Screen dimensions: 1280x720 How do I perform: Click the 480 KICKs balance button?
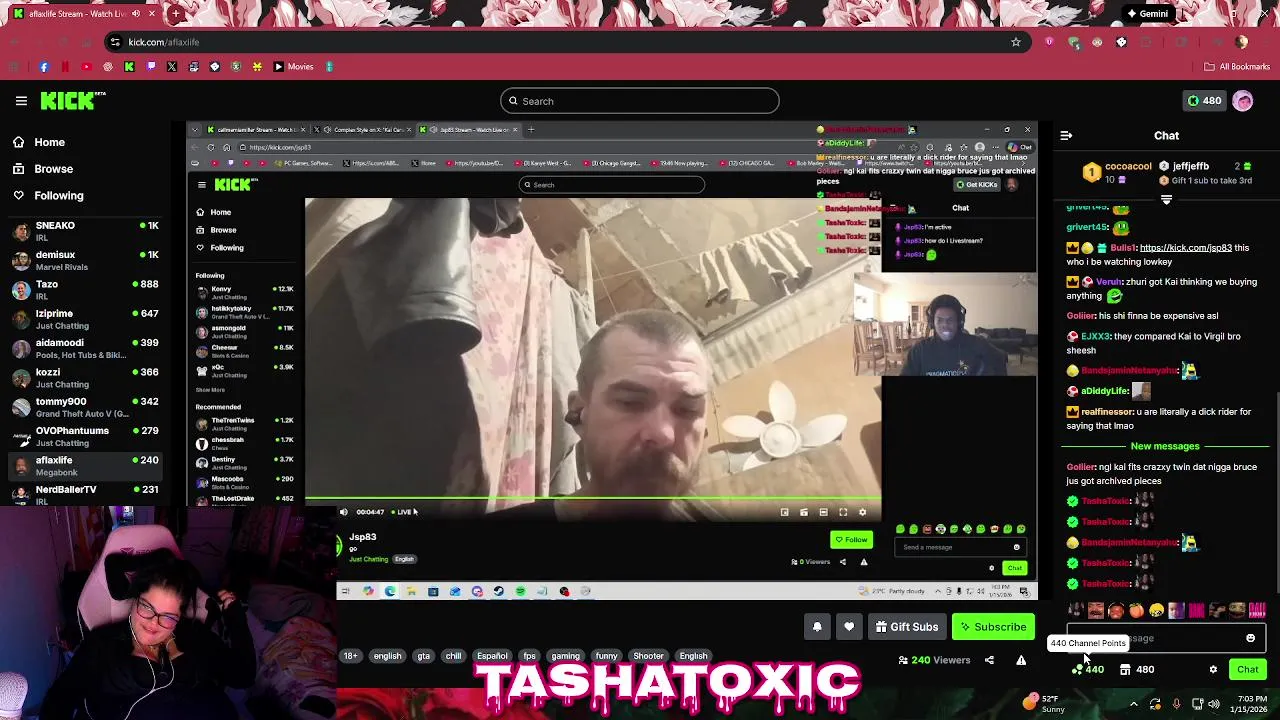[x=1204, y=101]
